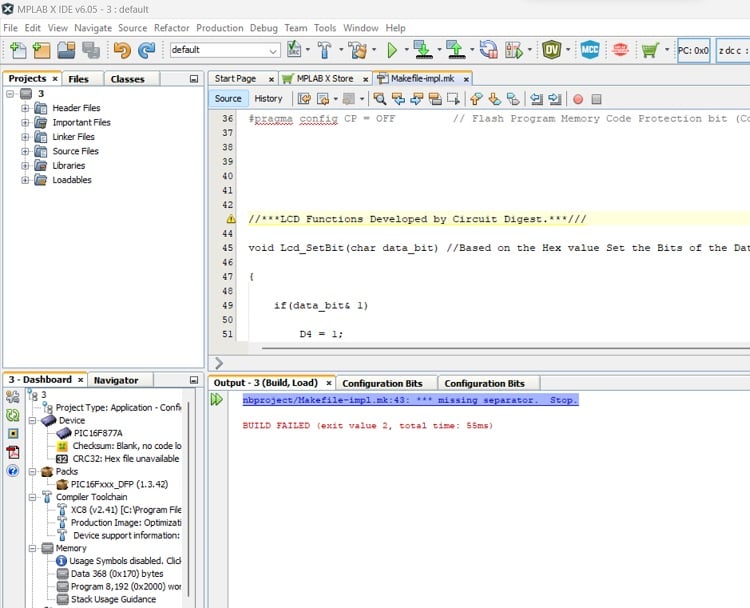This screenshot has width=750, height=608.
Task: Open the PDF datasheet icon in Dashboard
Action: click(13, 452)
